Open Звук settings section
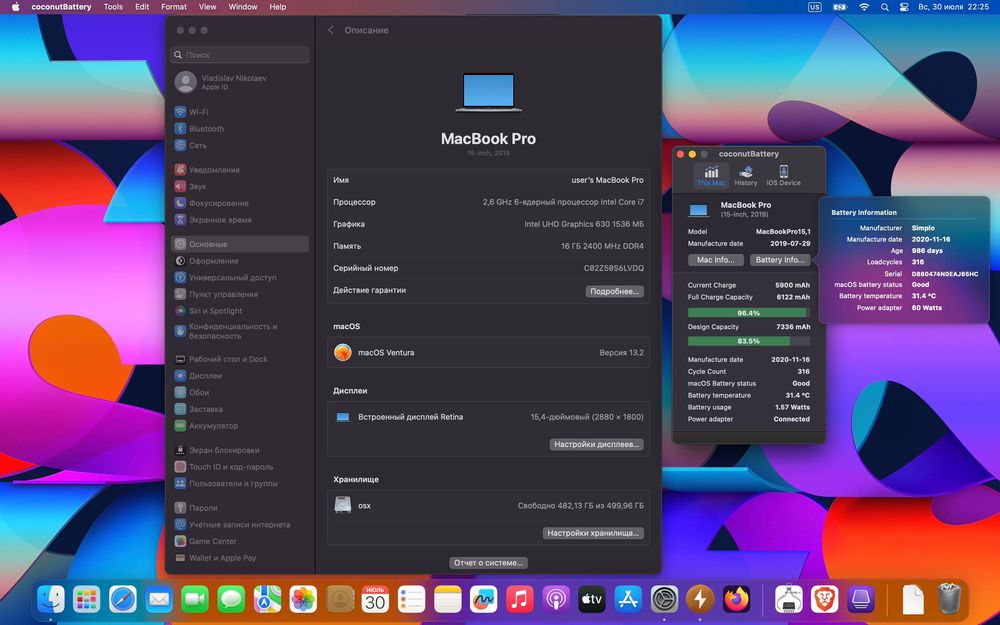This screenshot has width=1000, height=625. (240, 186)
